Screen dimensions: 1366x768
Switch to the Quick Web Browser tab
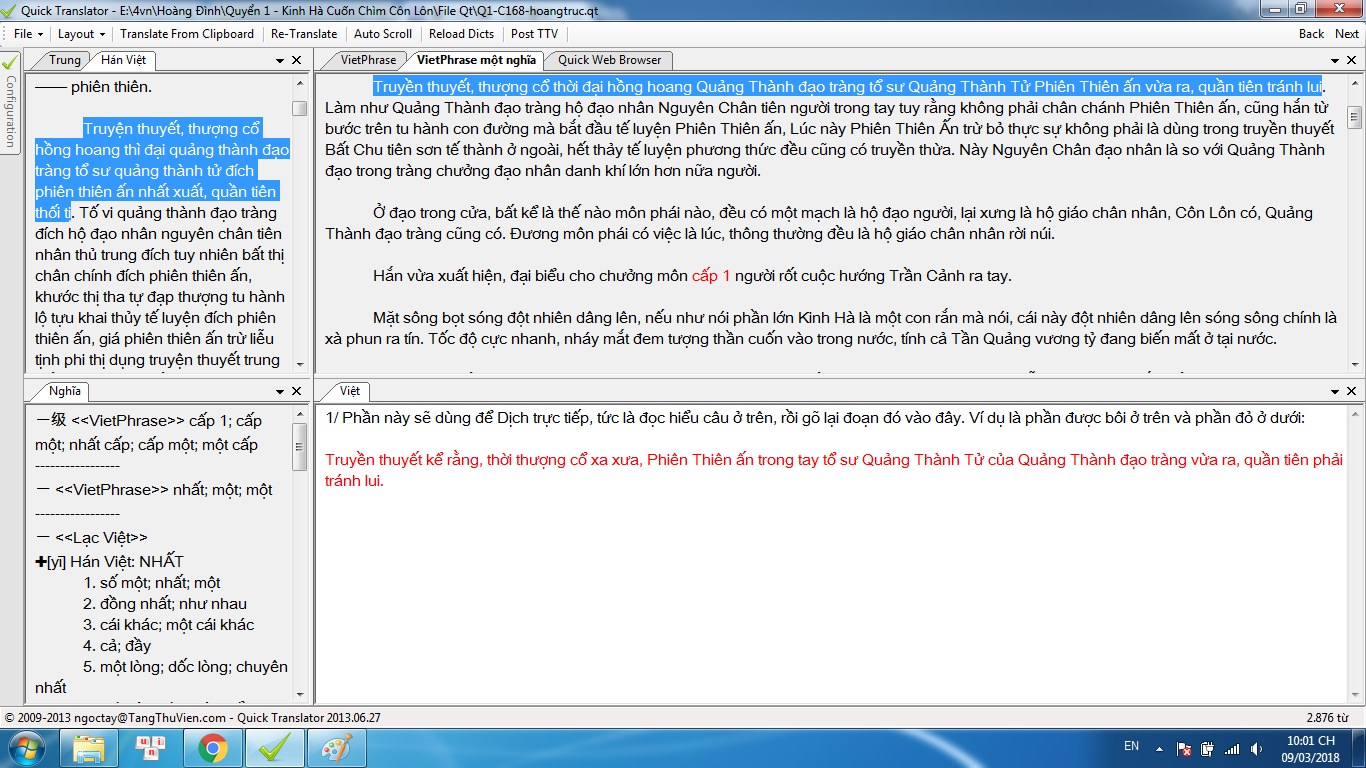coord(609,60)
